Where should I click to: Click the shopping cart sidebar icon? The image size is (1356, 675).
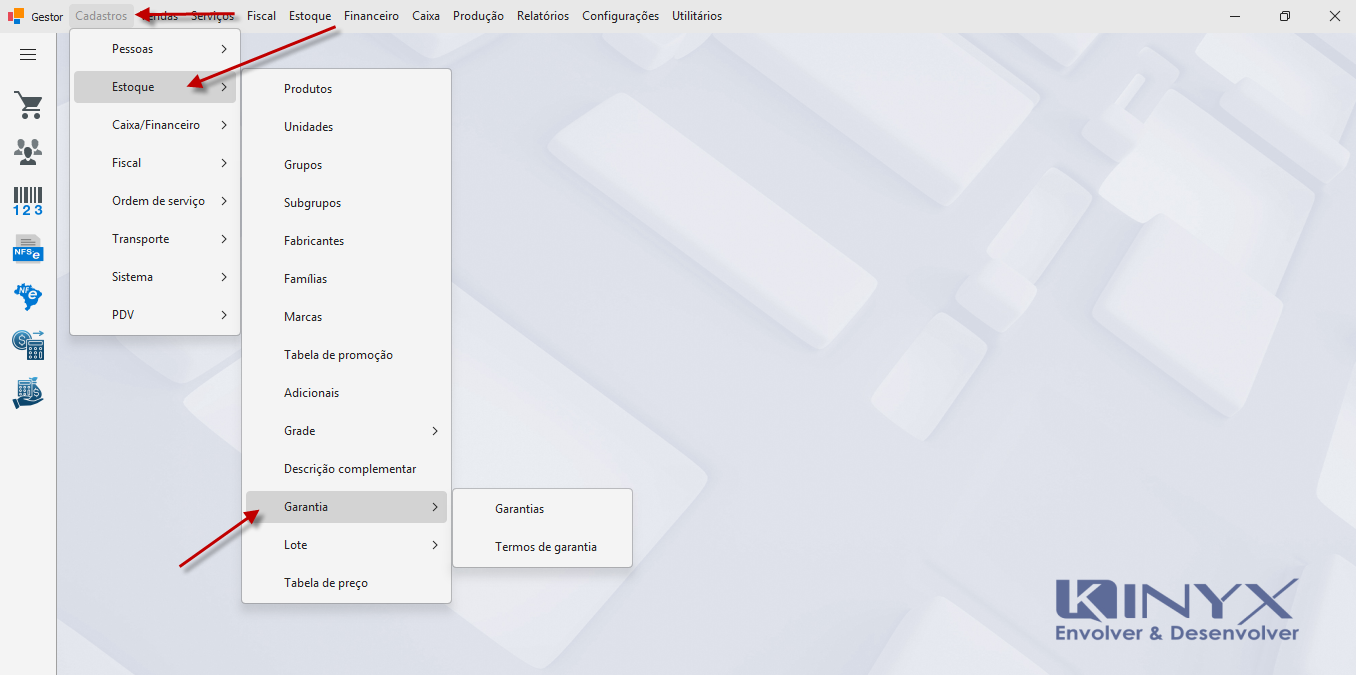point(28,105)
